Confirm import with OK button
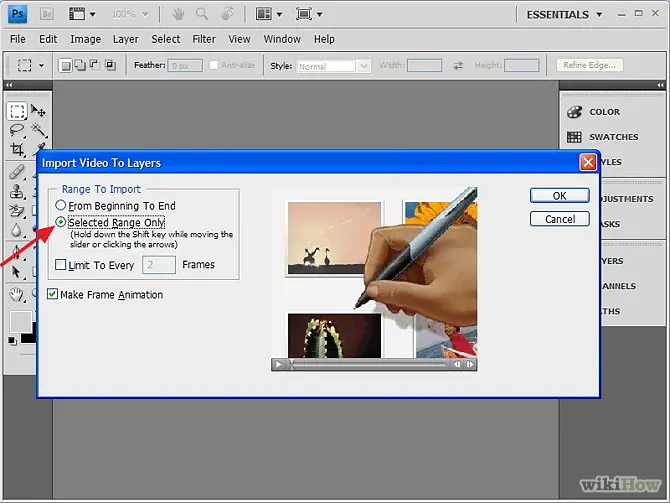The image size is (670, 503). pyautogui.click(x=560, y=196)
